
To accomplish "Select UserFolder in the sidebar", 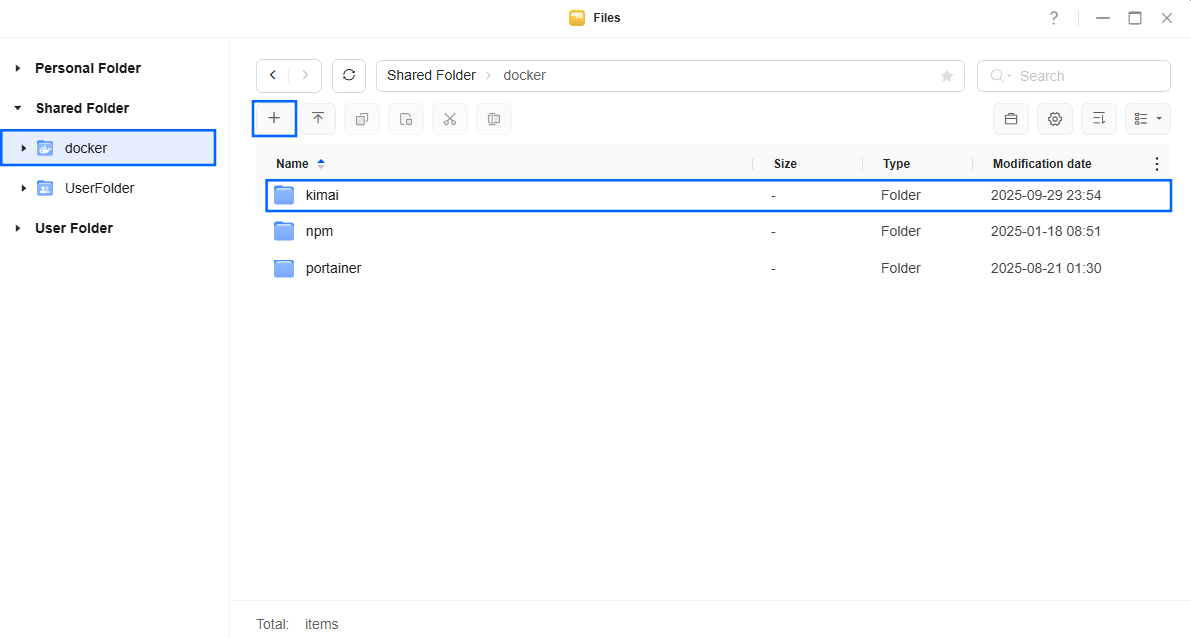I will point(99,188).
